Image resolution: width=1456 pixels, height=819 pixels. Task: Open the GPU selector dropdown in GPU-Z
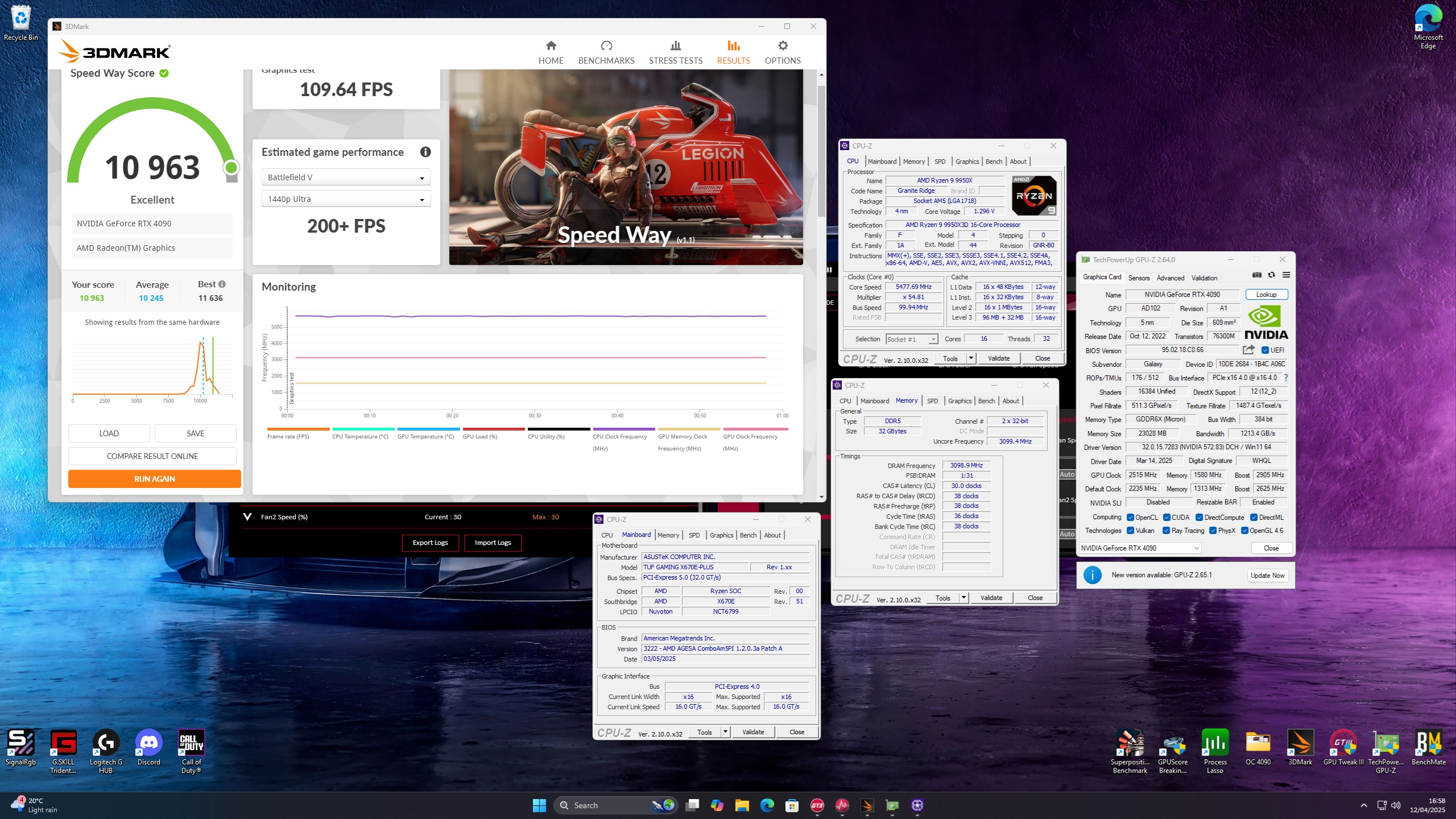[1140, 548]
